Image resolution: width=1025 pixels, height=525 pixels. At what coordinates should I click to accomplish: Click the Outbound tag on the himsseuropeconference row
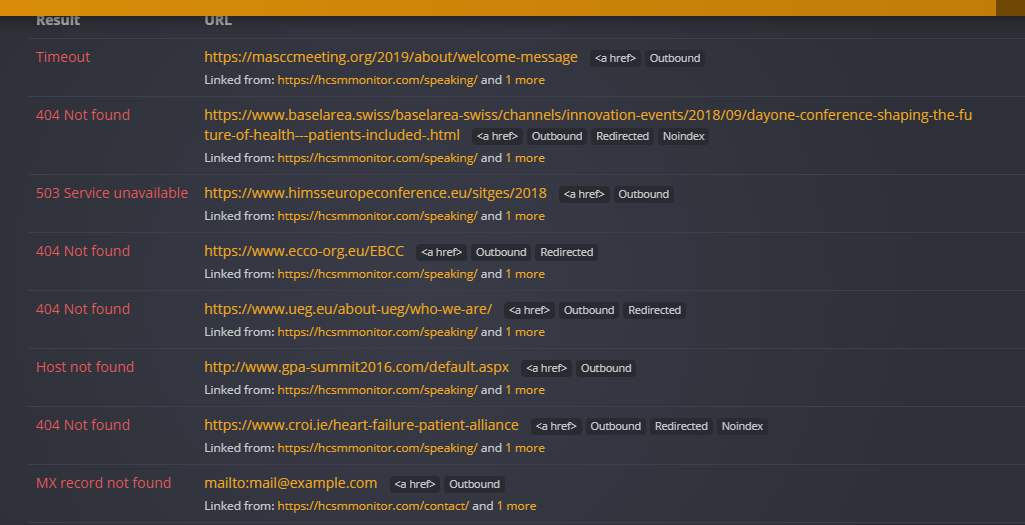(x=643, y=194)
